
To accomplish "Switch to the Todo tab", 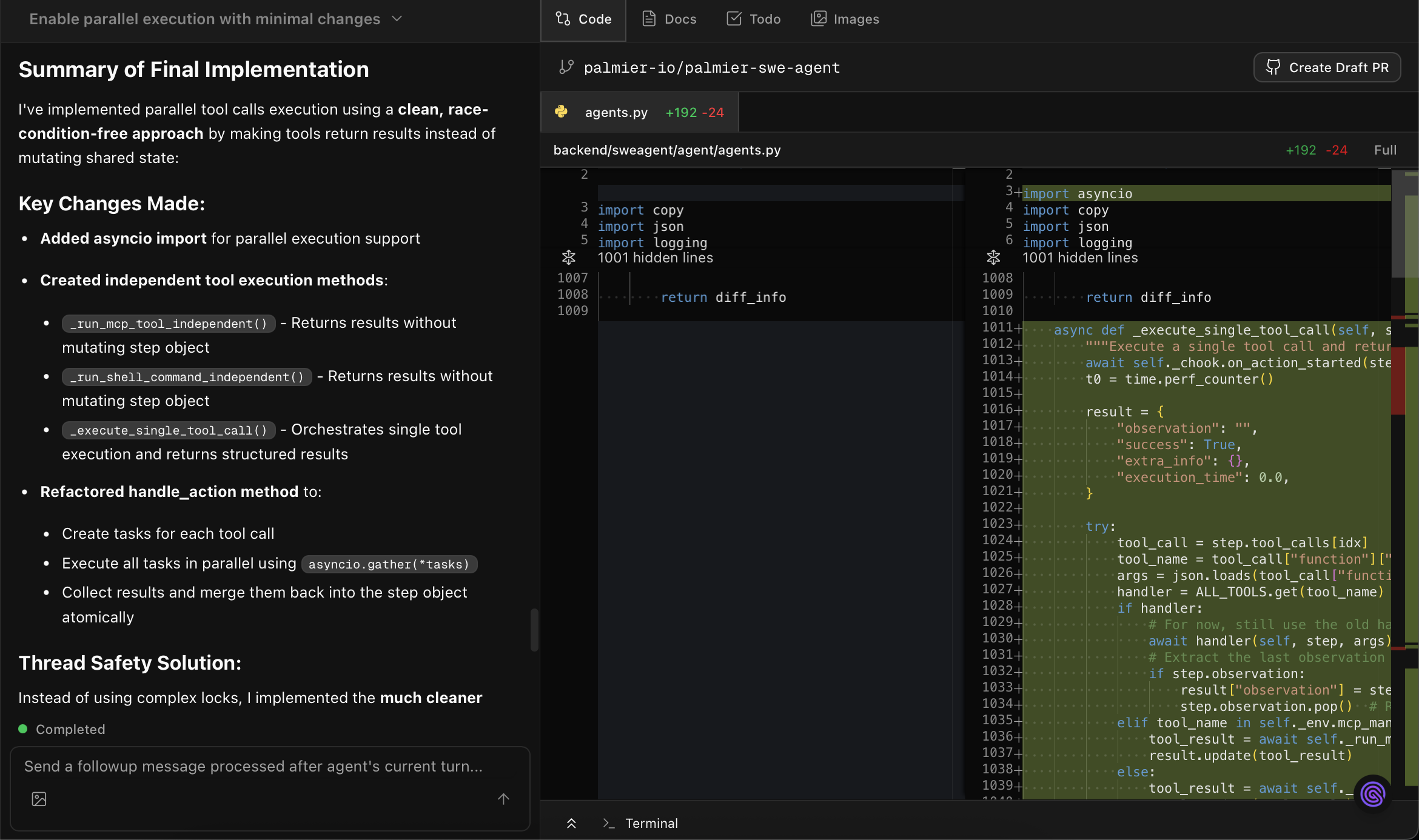I will tap(753, 19).
